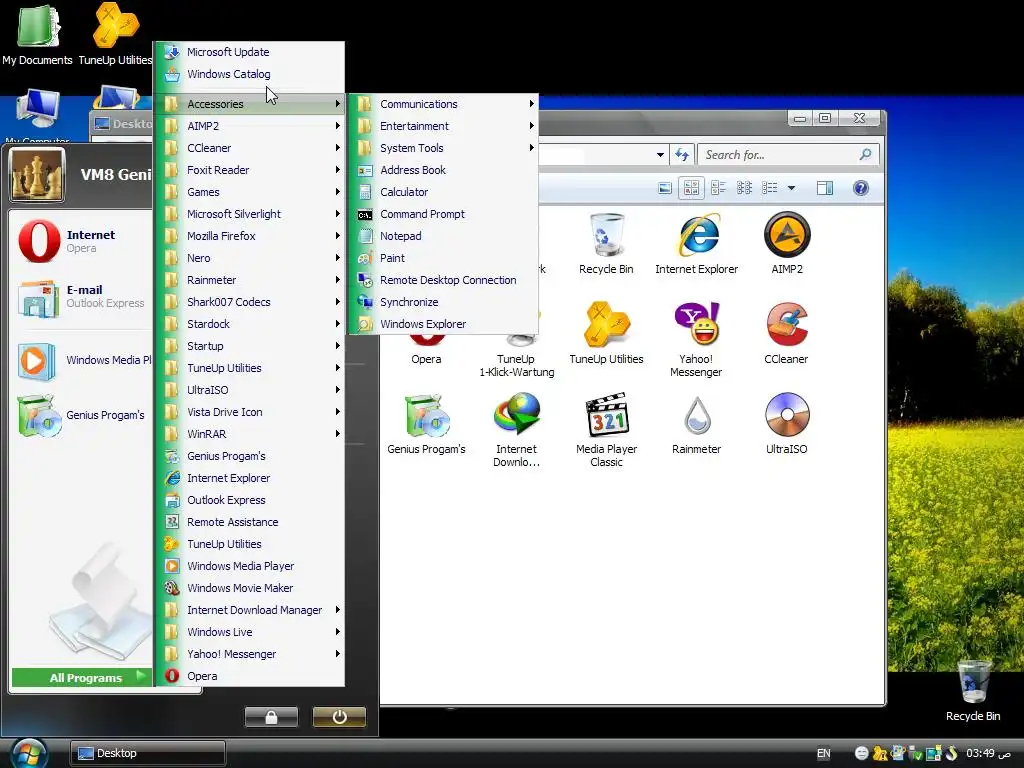1024x768 pixels.
Task: Click the refresh arrows icon beside address bar
Action: (x=682, y=155)
